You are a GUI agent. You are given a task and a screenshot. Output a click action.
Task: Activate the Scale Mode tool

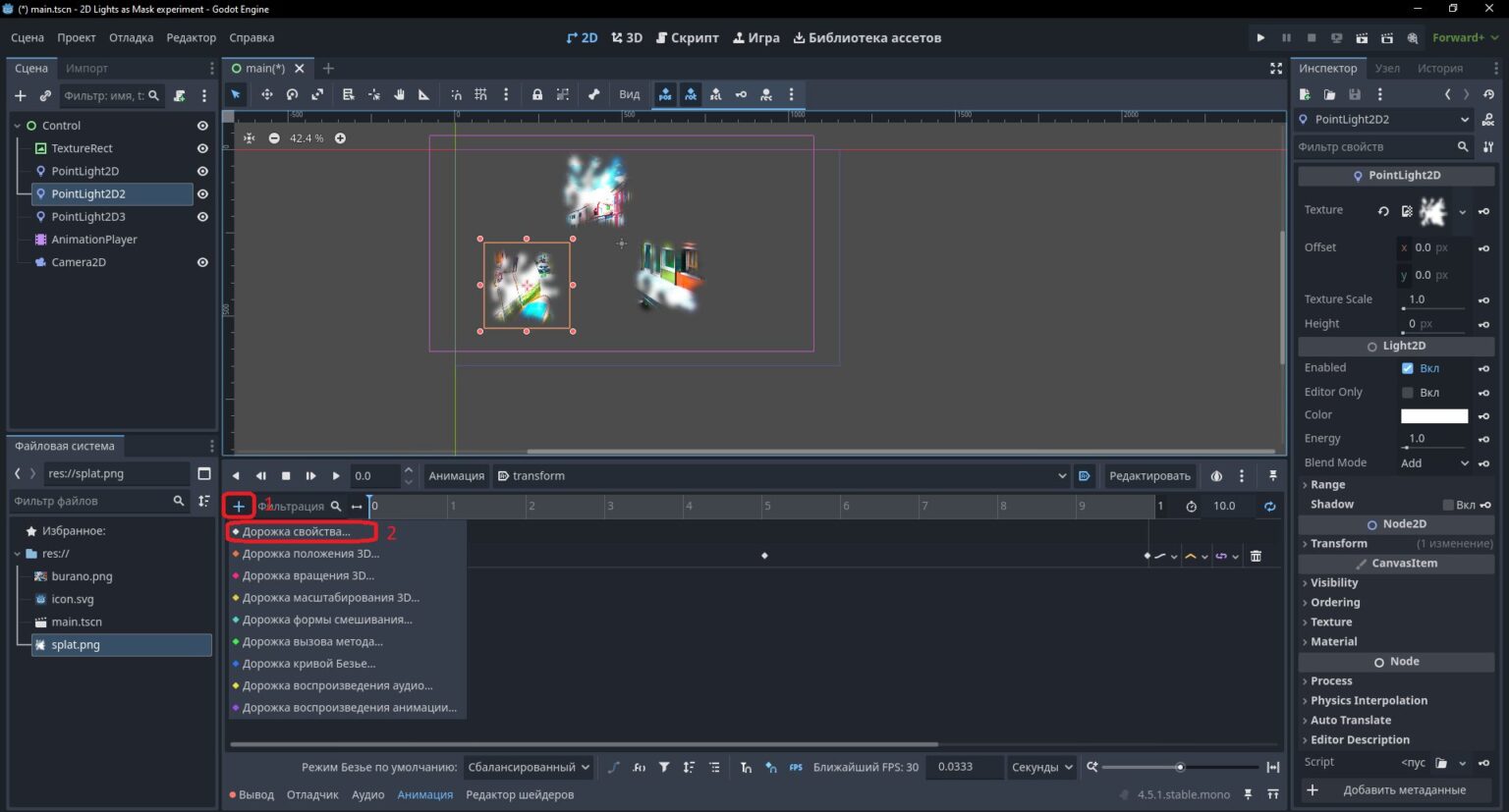pyautogui.click(x=317, y=94)
